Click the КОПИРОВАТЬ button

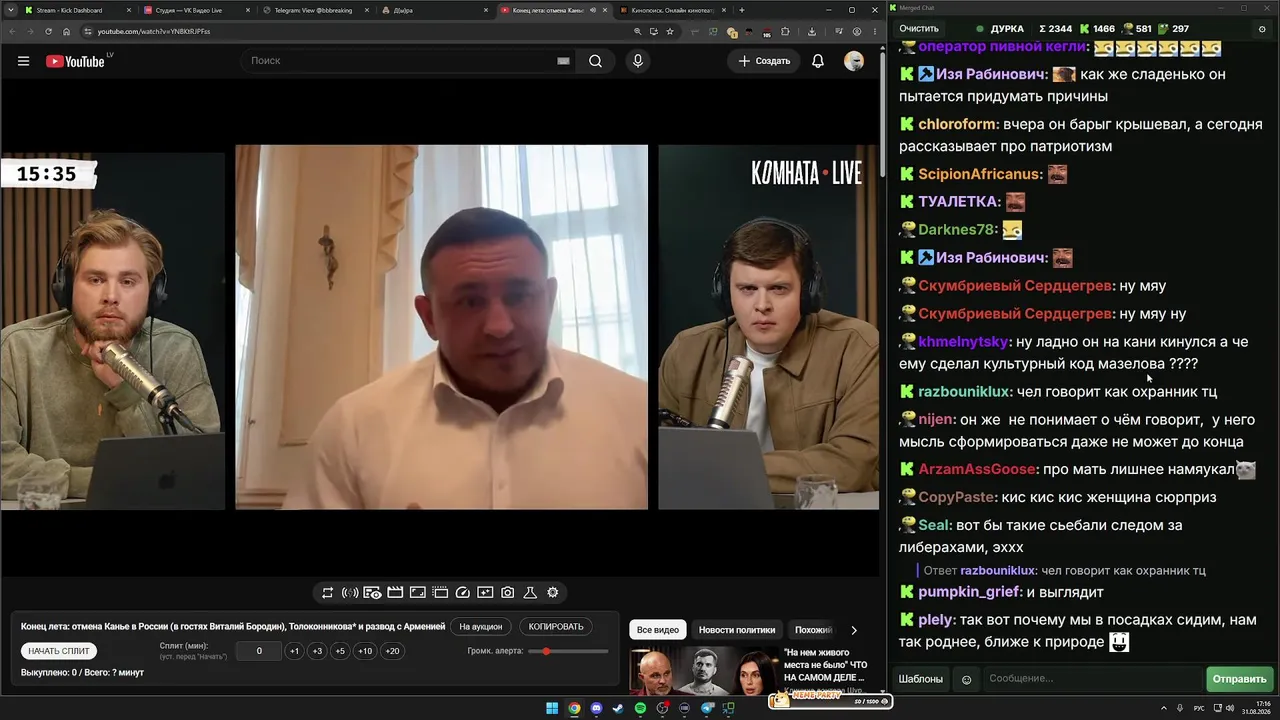click(556, 627)
